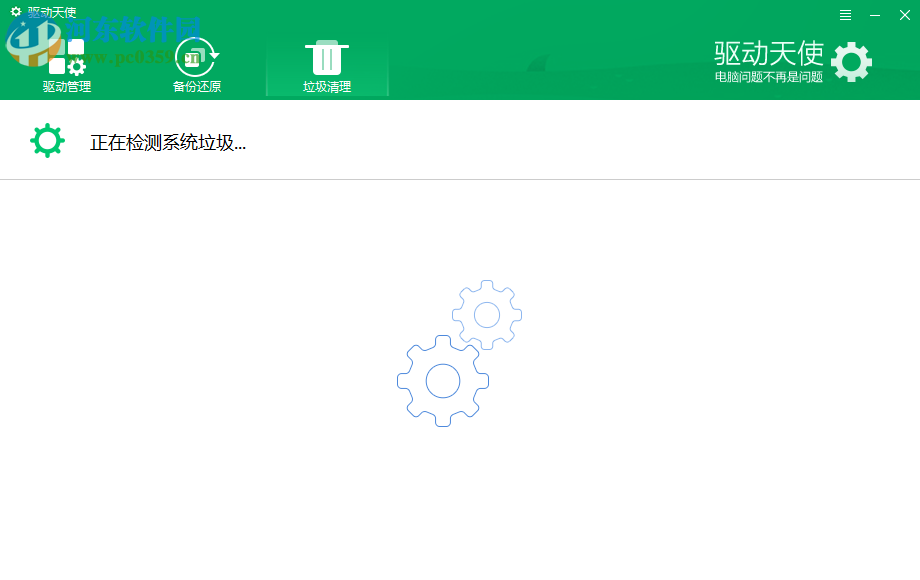Open the driver management squares icon
Image resolution: width=920 pixels, height=580 pixels.
[x=66, y=57]
